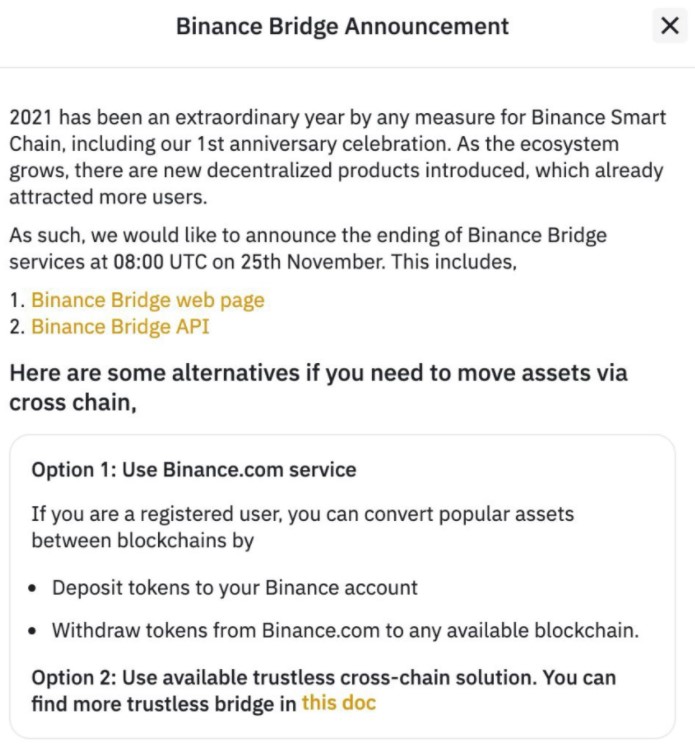
Task: Follow the 'this doc' trustless bridge link
Action: (x=339, y=703)
